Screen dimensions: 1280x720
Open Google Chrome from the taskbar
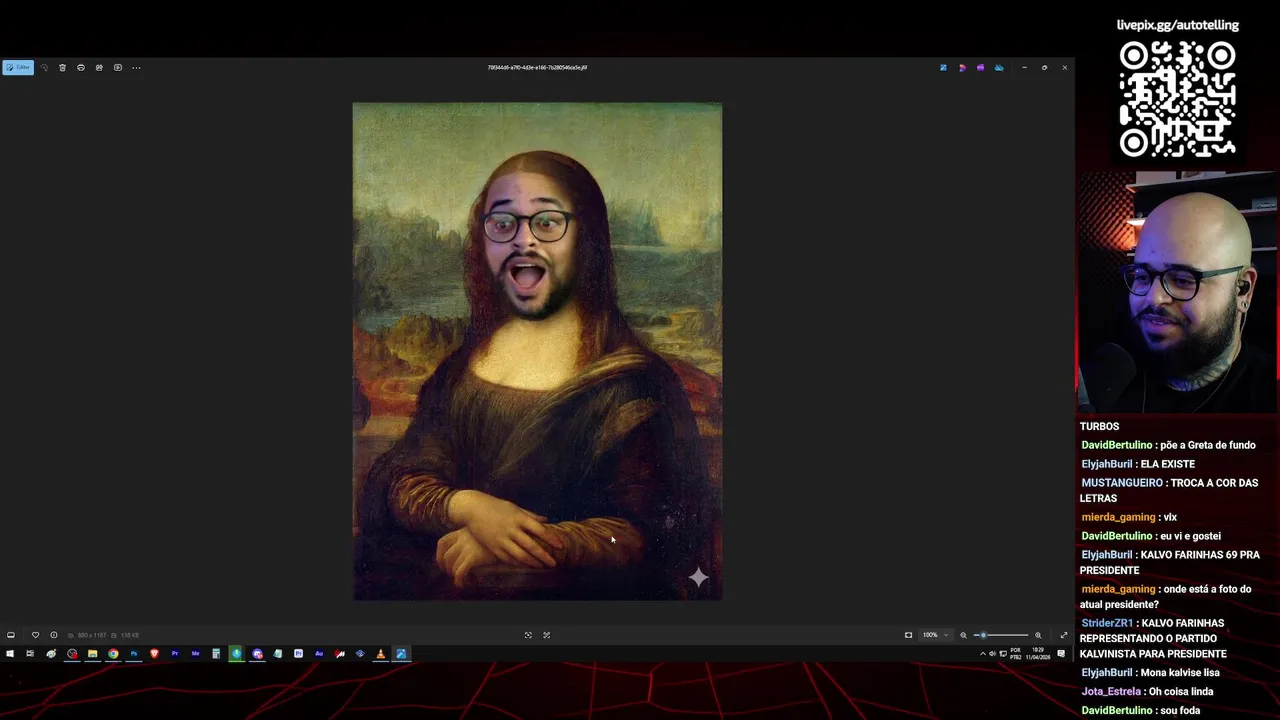tap(113, 654)
